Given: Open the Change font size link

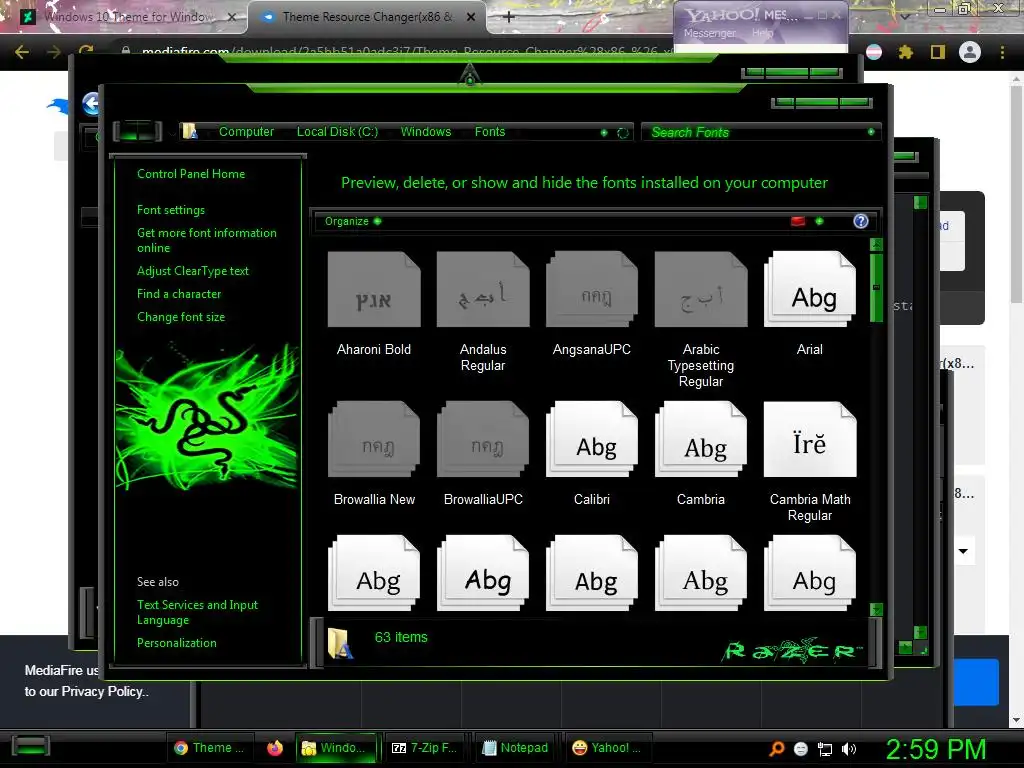Looking at the screenshot, I should pos(181,317).
